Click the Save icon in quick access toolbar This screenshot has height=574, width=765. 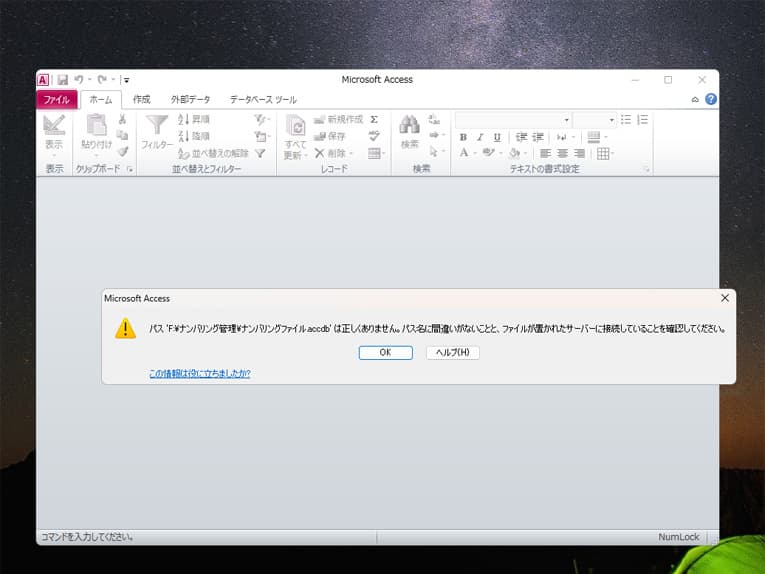coord(62,80)
